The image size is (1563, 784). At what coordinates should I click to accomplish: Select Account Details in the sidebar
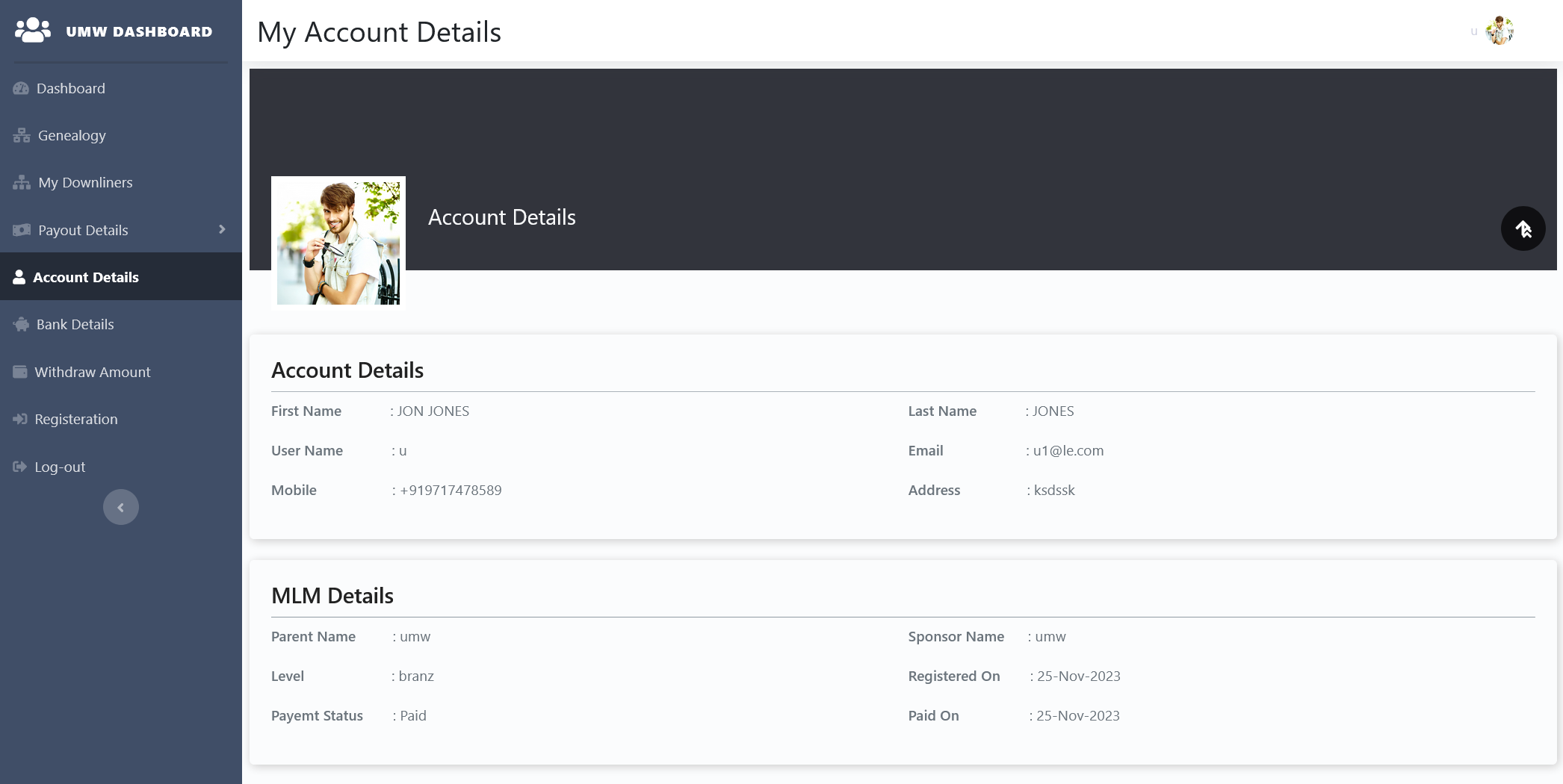click(x=86, y=278)
